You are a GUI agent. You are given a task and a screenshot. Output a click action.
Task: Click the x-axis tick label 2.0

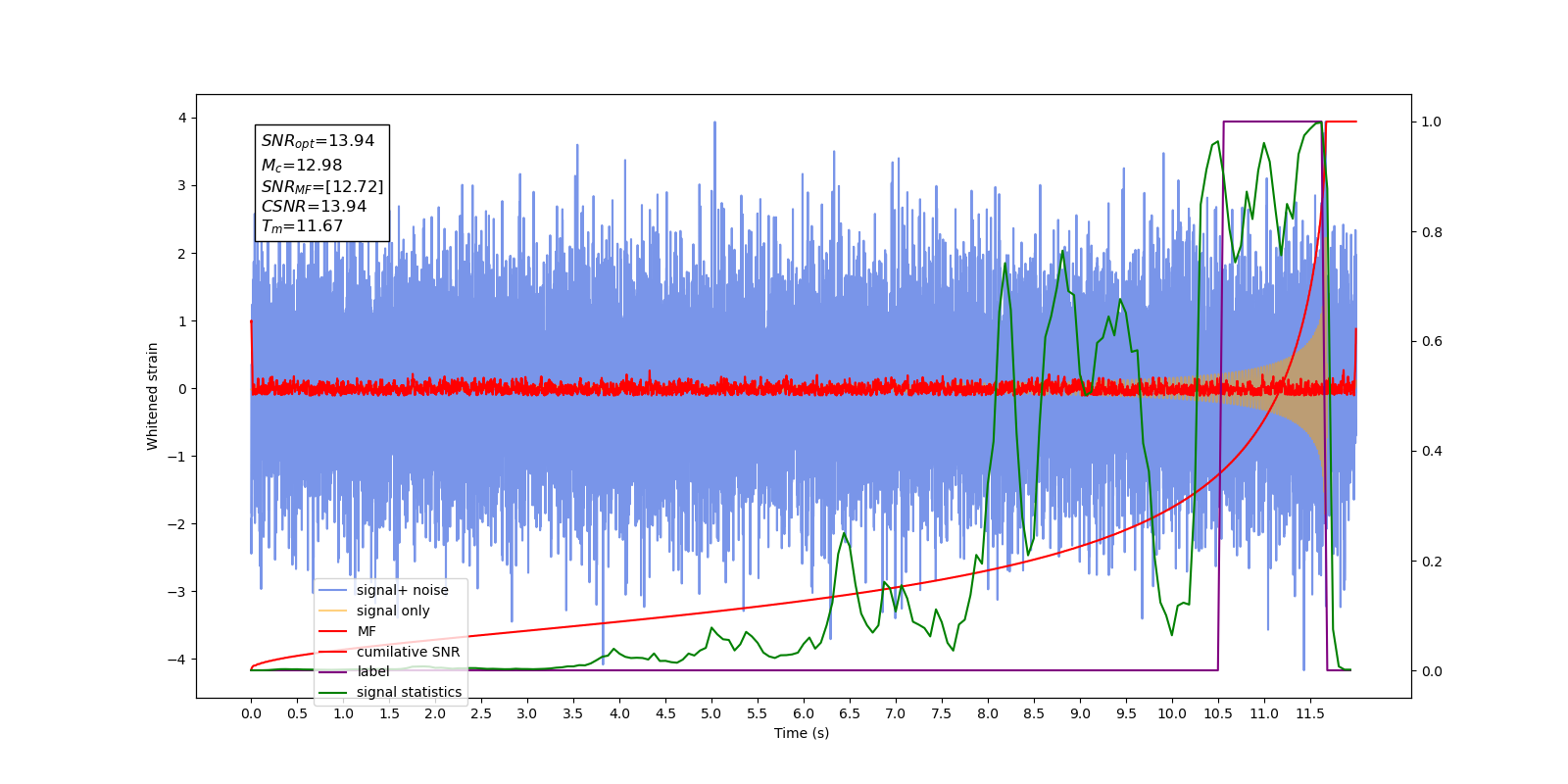point(435,713)
